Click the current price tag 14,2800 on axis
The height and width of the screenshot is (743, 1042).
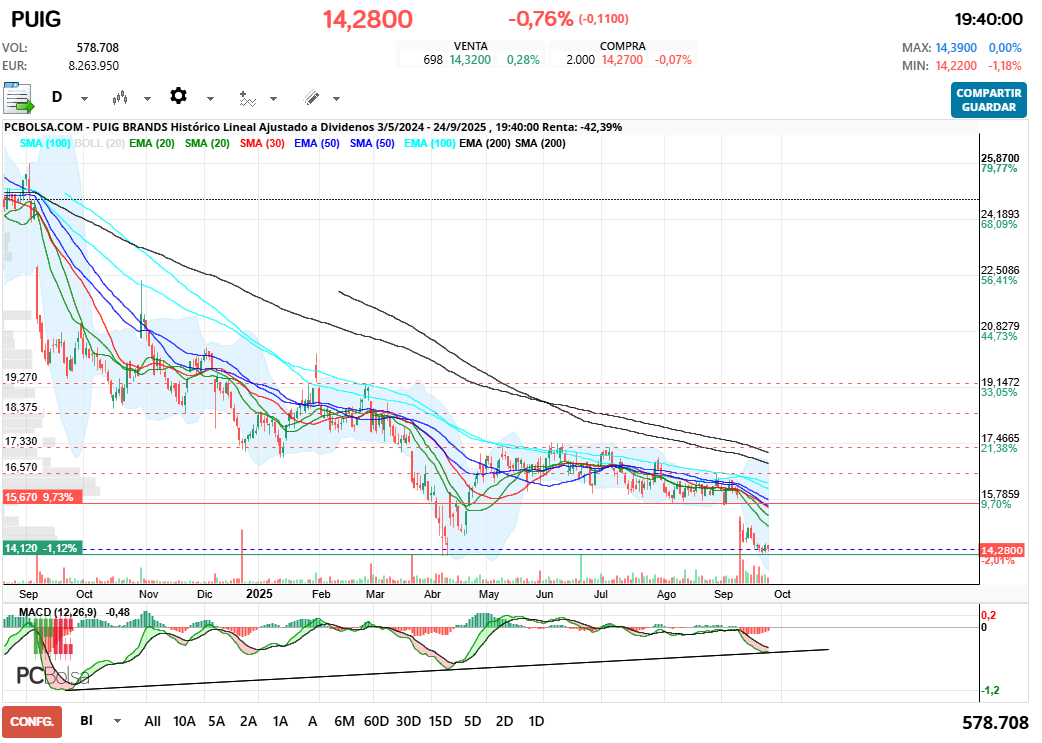coord(1002,550)
